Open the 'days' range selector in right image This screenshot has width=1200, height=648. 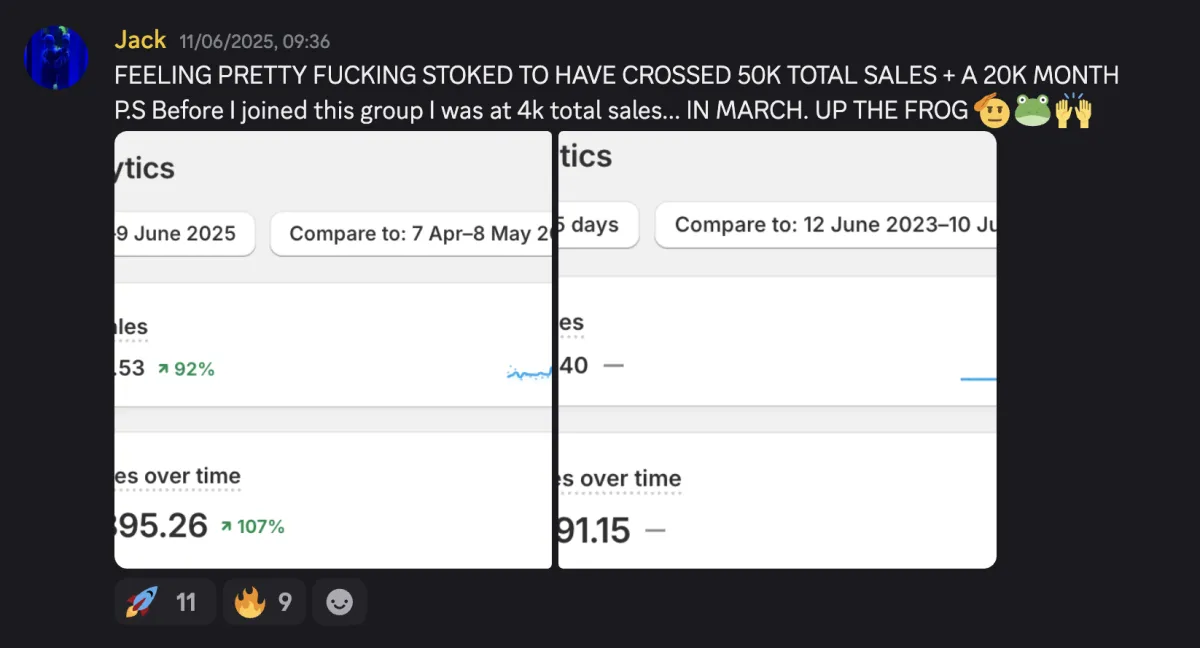point(598,225)
